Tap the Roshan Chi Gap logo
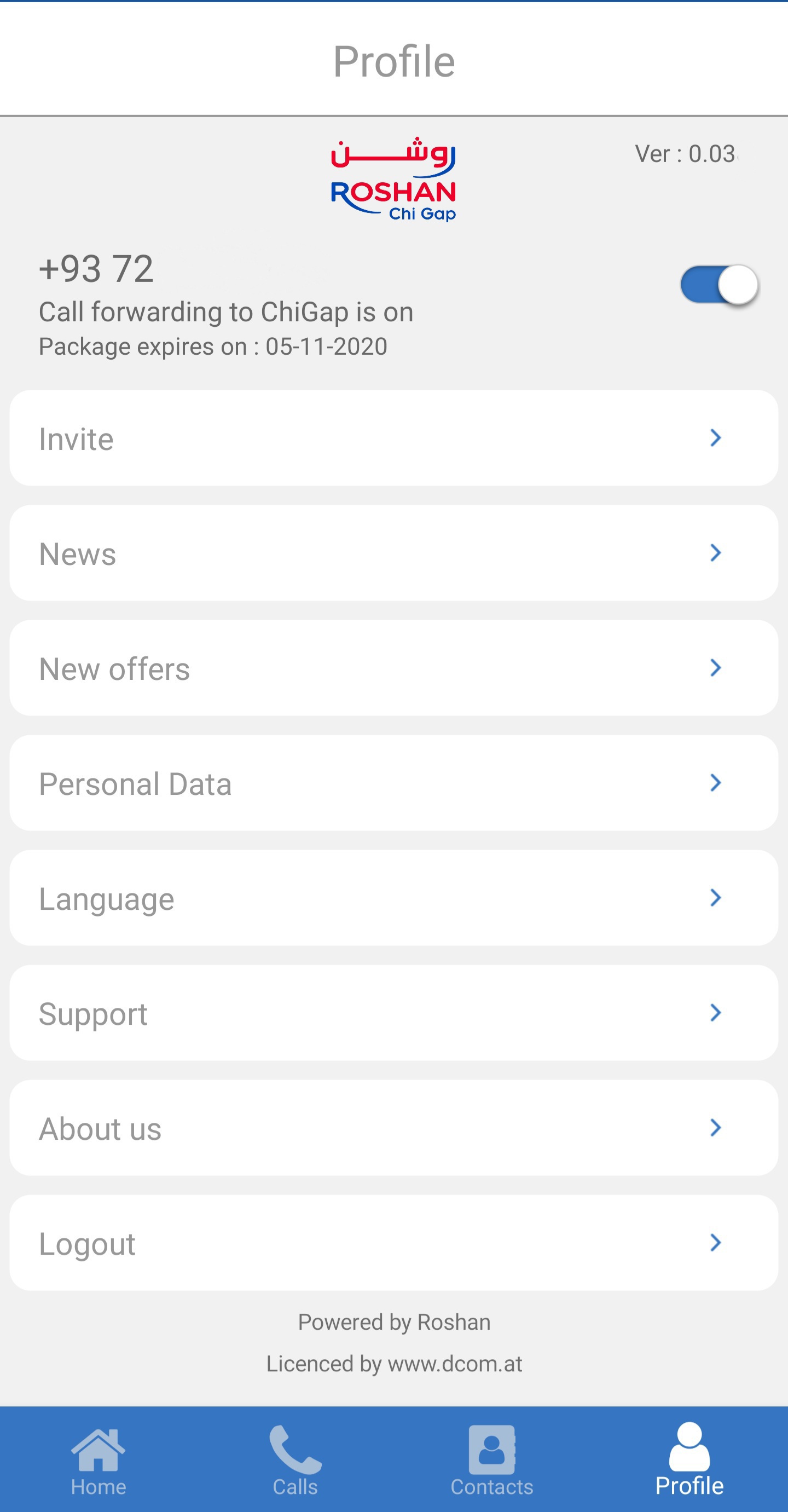Image resolution: width=788 pixels, height=1512 pixels. pyautogui.click(x=393, y=180)
